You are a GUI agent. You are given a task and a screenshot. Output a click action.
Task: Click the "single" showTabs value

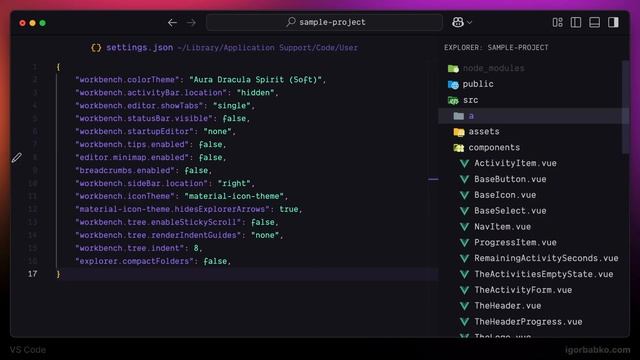coord(231,106)
